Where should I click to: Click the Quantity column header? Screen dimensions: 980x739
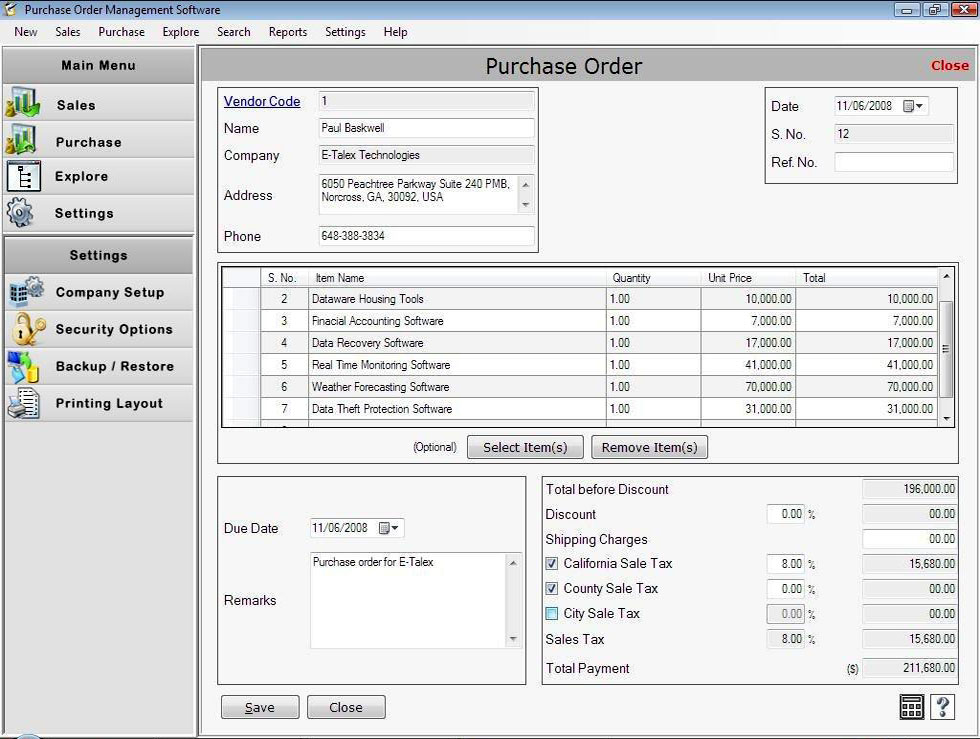pyautogui.click(x=653, y=278)
